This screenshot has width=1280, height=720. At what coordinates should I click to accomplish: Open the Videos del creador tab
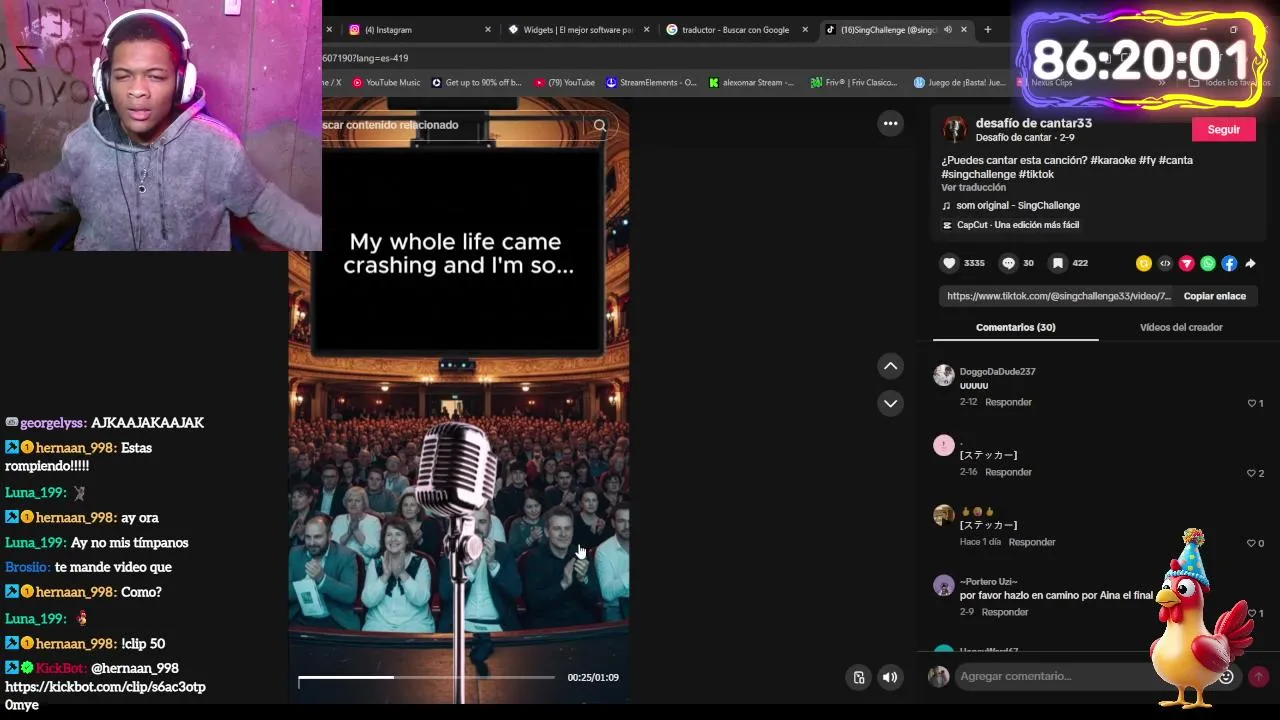coord(1181,327)
